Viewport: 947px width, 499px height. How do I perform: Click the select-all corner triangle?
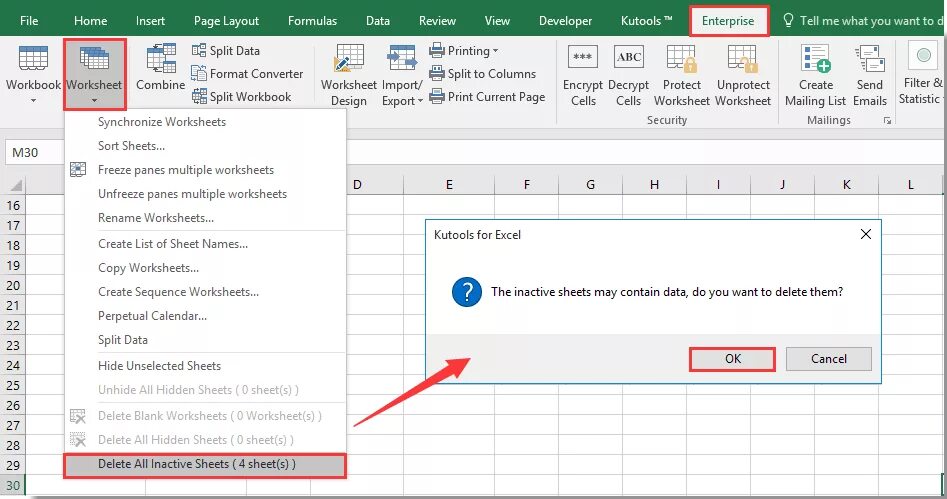click(16, 185)
